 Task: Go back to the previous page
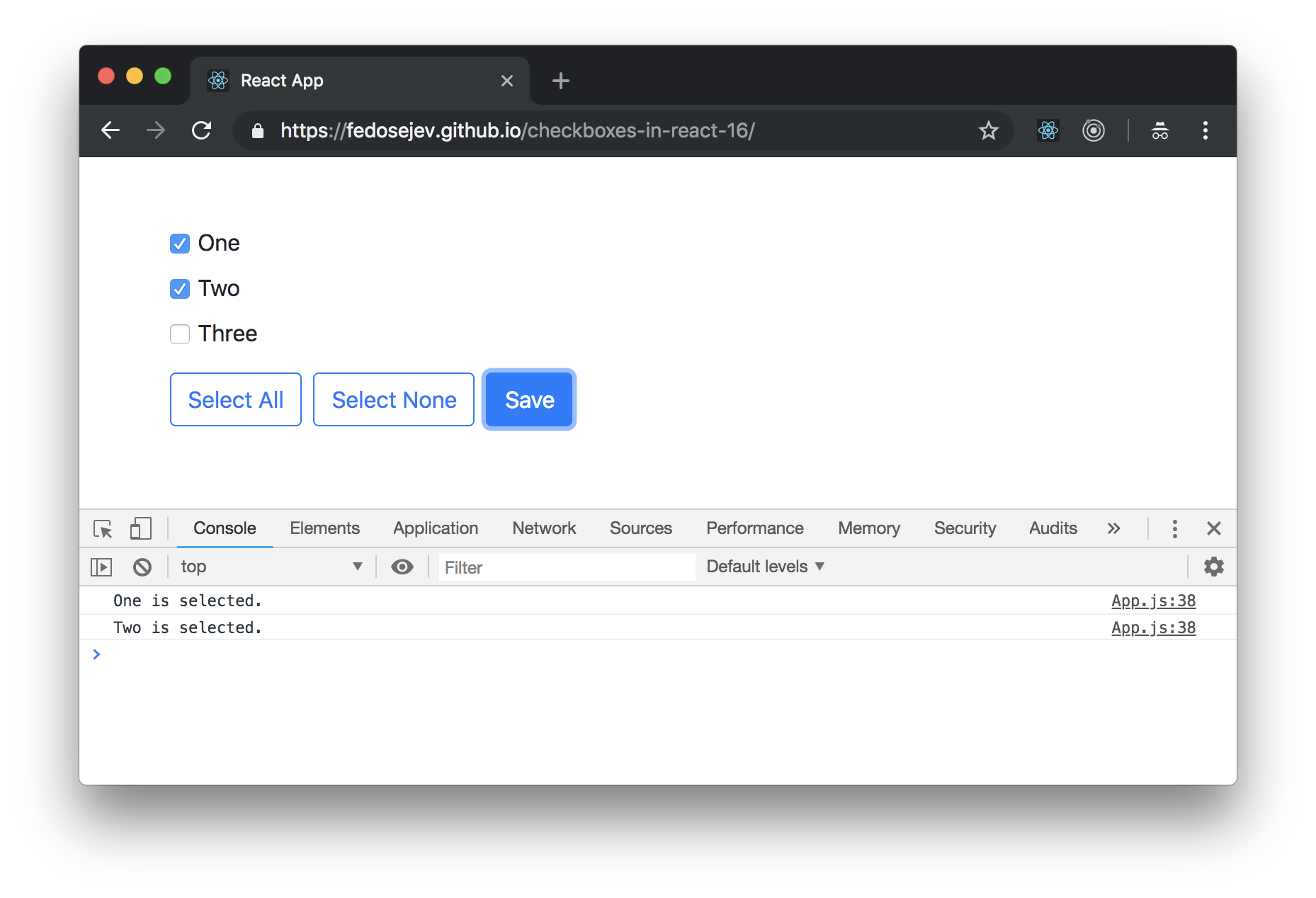pyautogui.click(x=110, y=130)
